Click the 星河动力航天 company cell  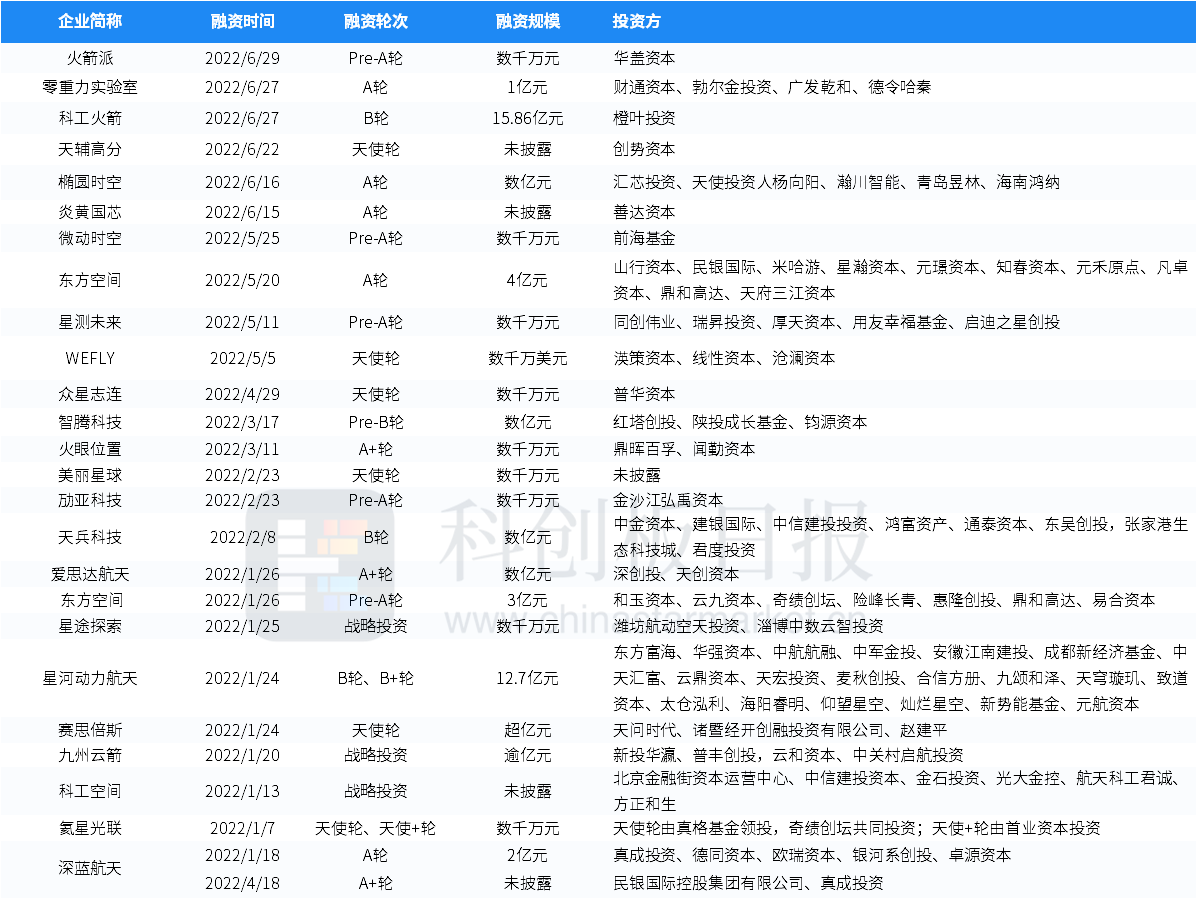click(x=90, y=679)
